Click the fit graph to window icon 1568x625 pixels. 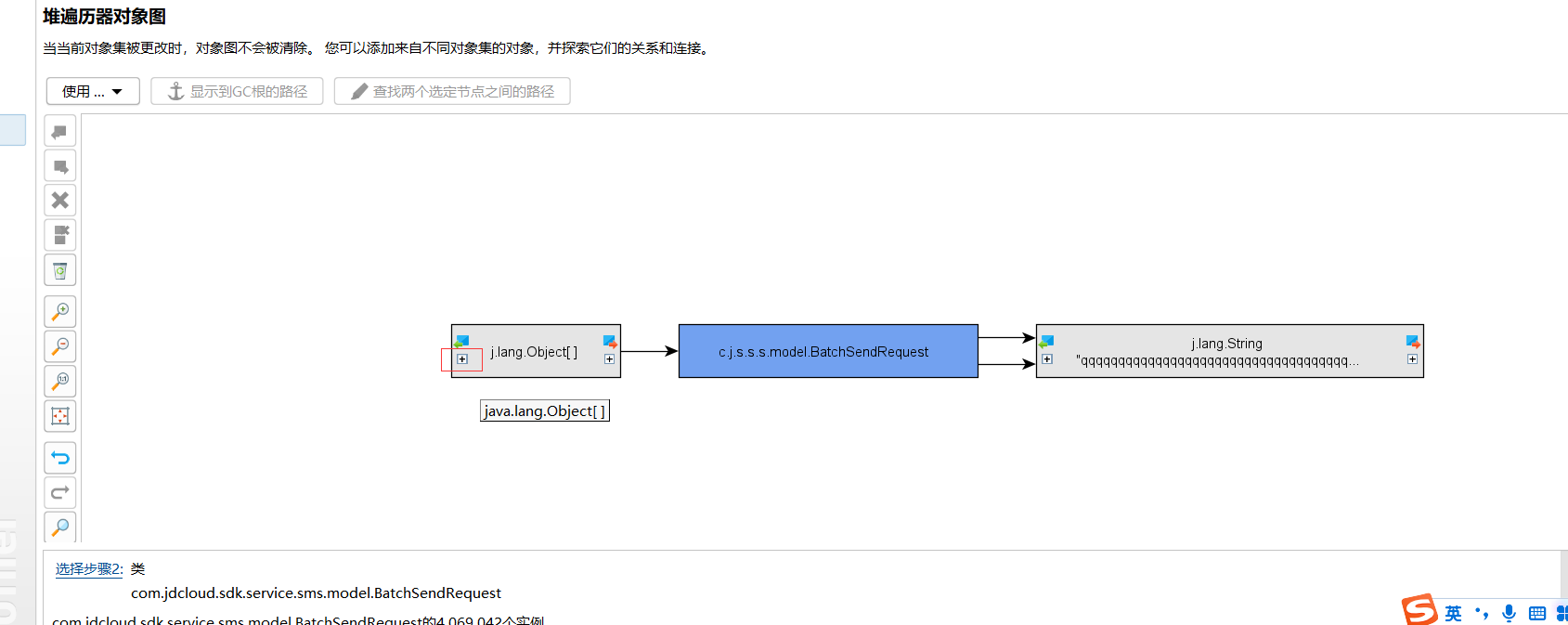(x=60, y=416)
